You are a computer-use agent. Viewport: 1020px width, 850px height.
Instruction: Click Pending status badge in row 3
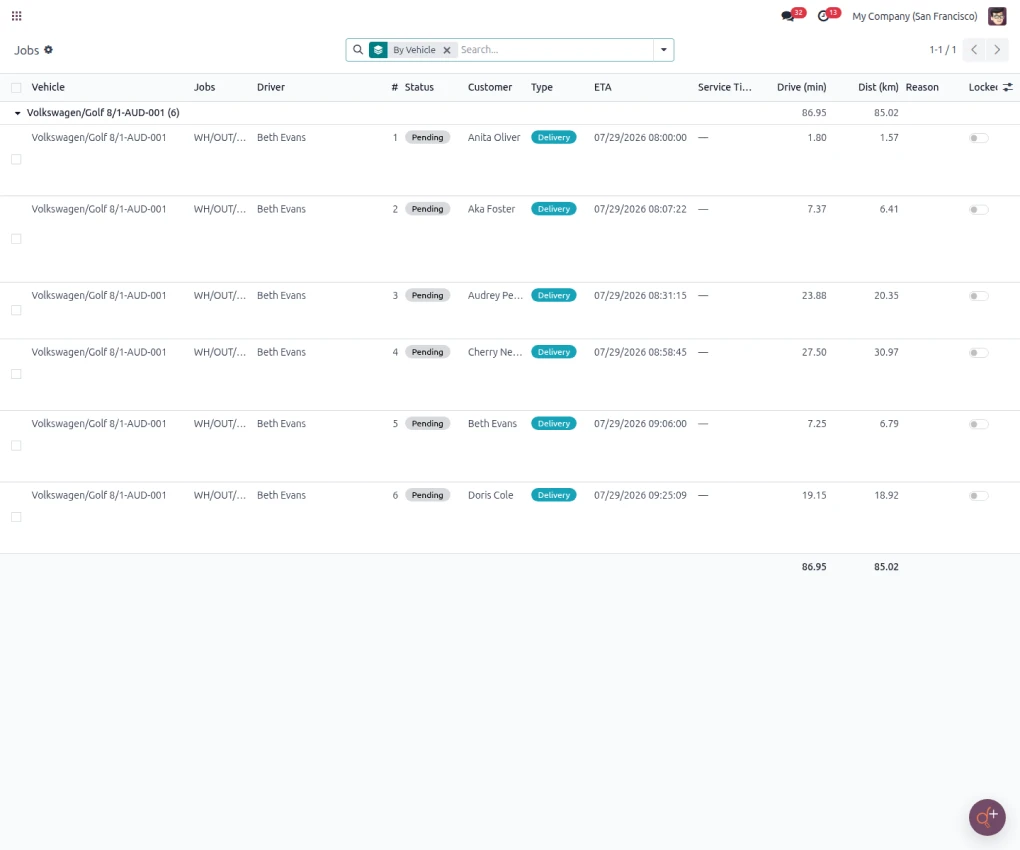coord(427,295)
